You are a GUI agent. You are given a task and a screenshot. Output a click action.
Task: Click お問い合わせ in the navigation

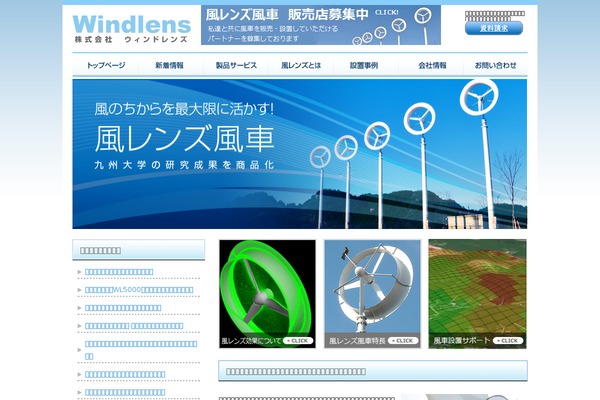pyautogui.click(x=495, y=65)
